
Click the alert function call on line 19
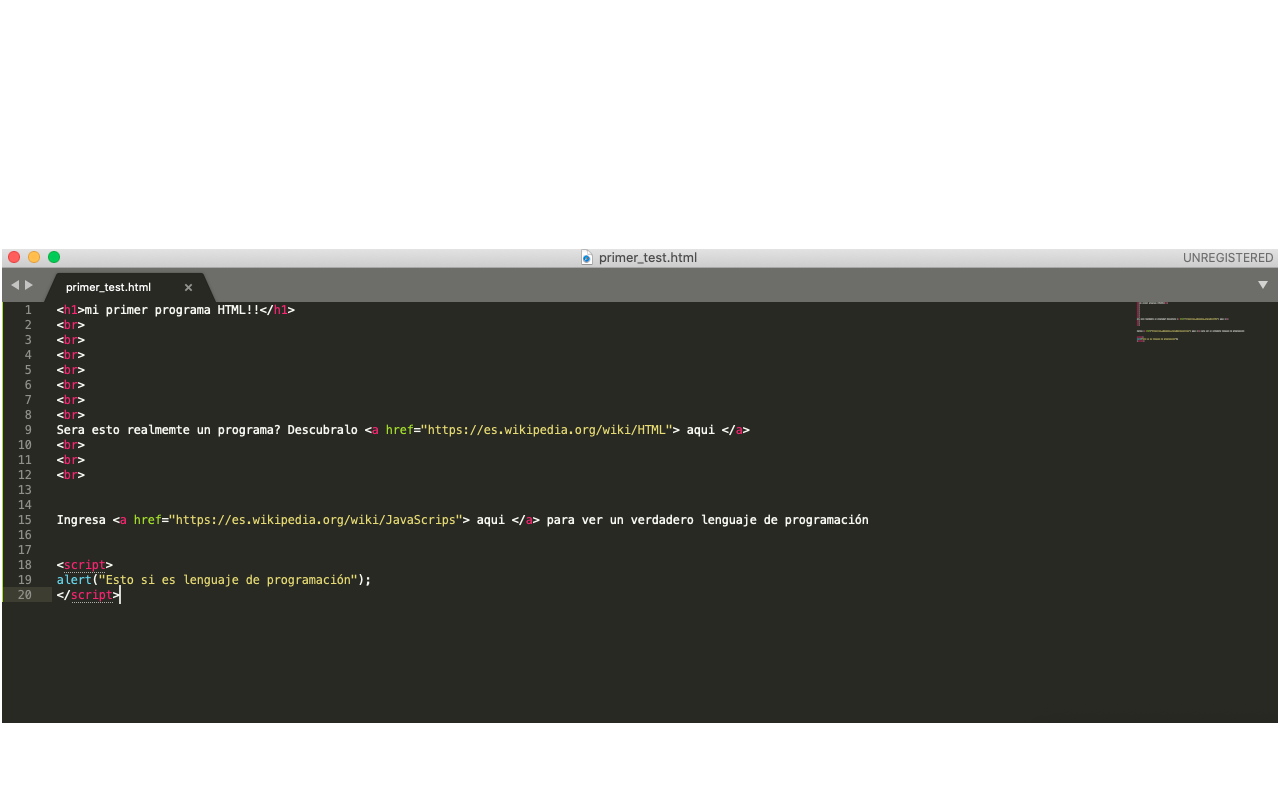click(x=214, y=580)
